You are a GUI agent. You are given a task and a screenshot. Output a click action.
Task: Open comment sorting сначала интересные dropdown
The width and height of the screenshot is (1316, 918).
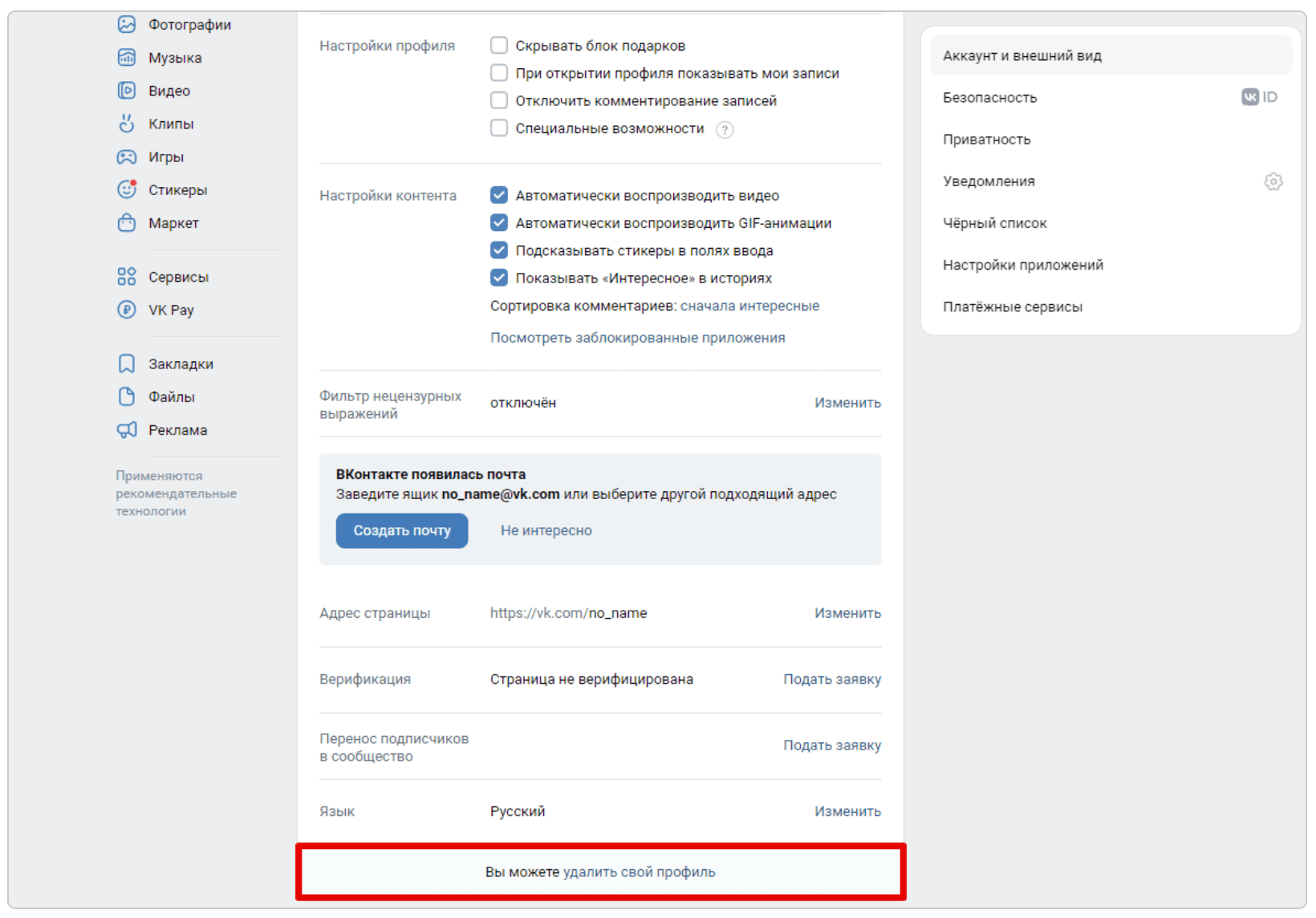tap(749, 306)
